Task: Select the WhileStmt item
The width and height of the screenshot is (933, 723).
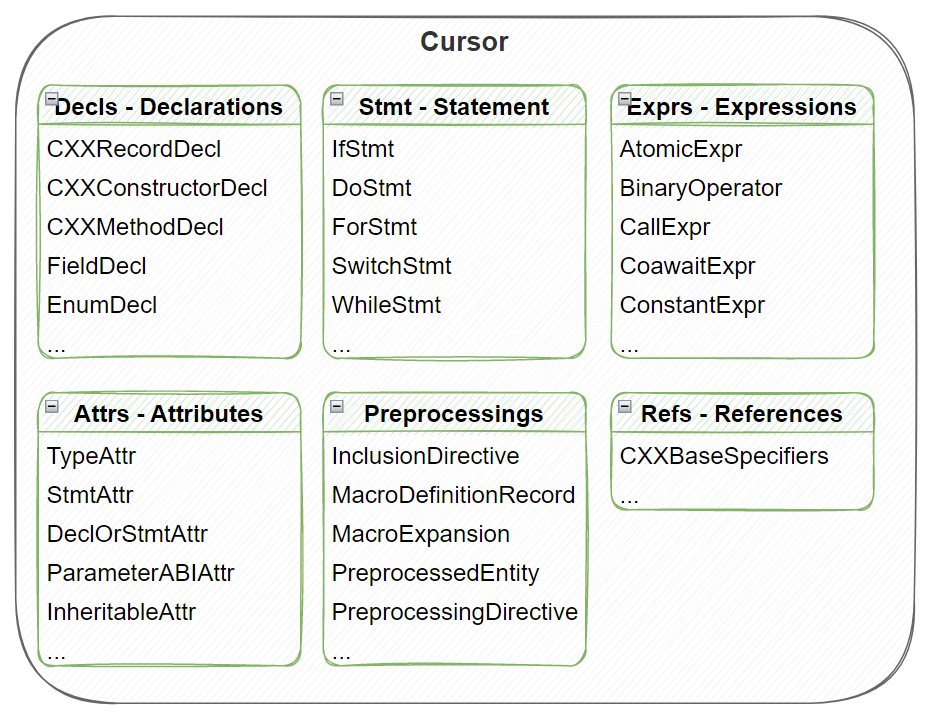Action: 386,305
